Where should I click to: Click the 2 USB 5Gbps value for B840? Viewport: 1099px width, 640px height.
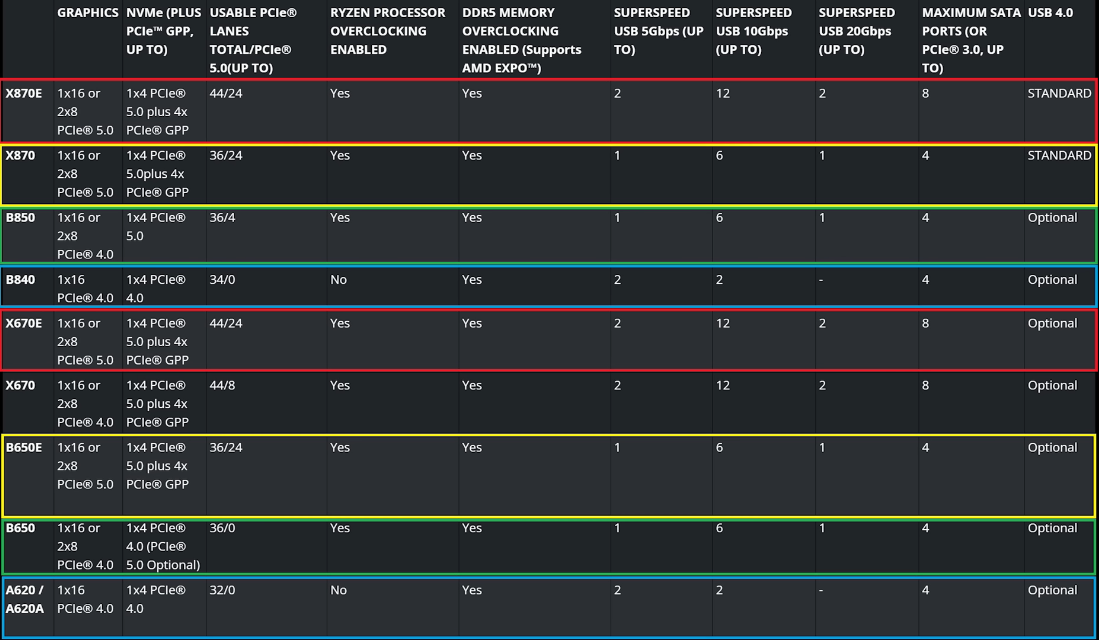pyautogui.click(x=617, y=280)
